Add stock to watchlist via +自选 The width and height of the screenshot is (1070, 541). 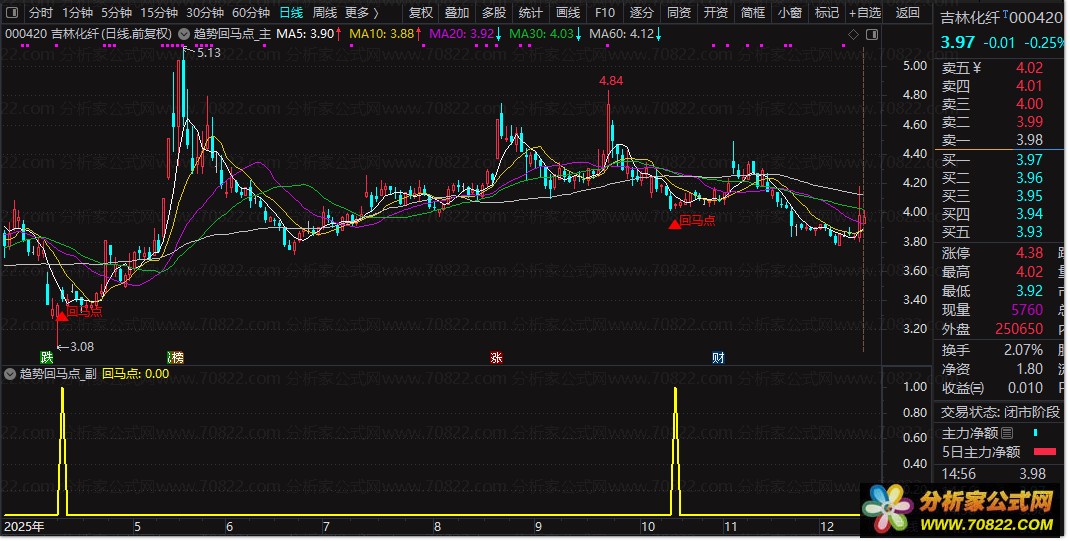[x=865, y=12]
